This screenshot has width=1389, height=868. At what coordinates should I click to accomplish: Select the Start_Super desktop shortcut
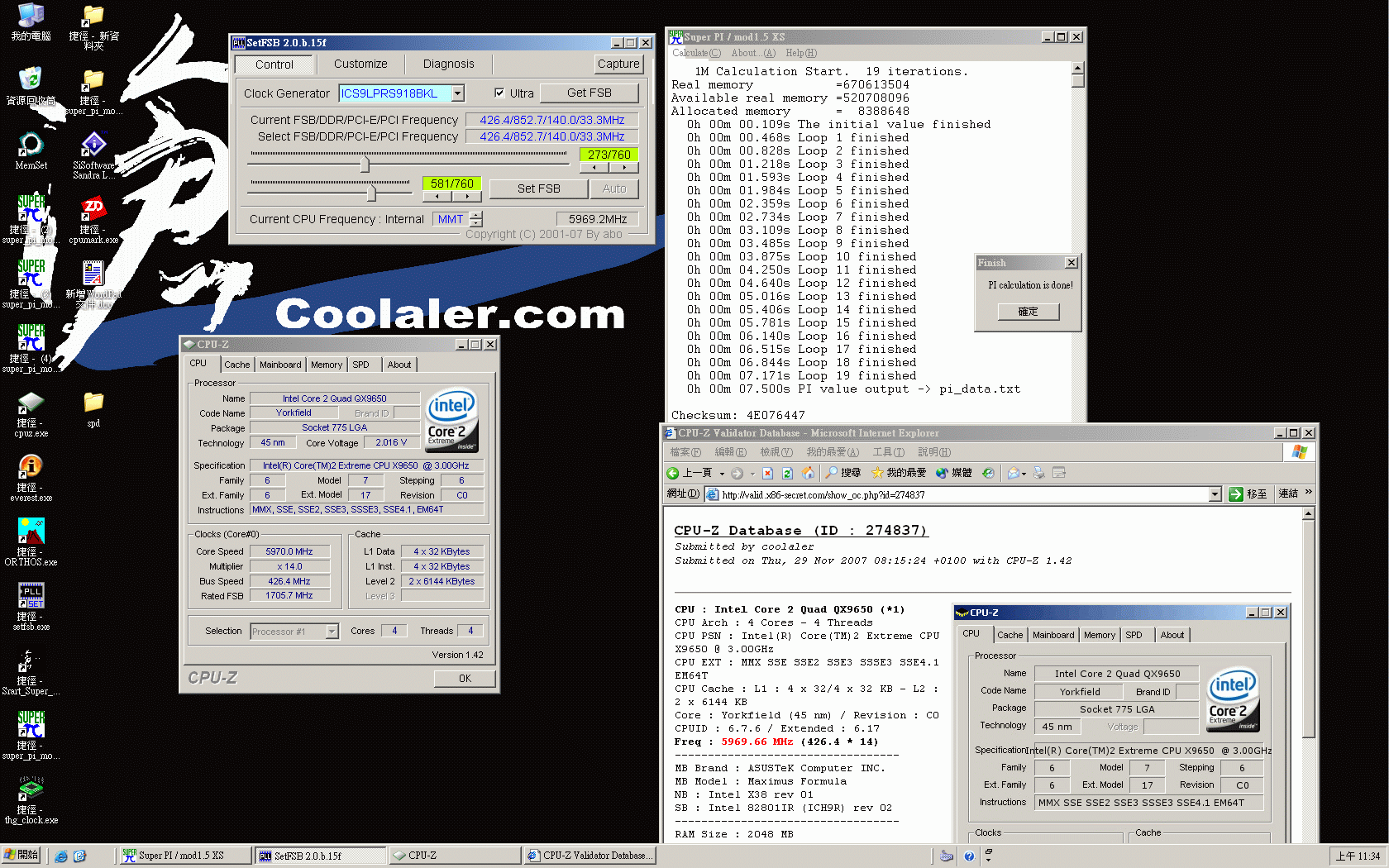(x=31, y=671)
